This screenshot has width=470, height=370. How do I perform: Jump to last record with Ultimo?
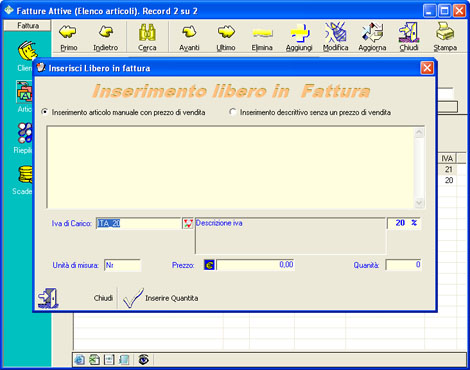coord(226,37)
